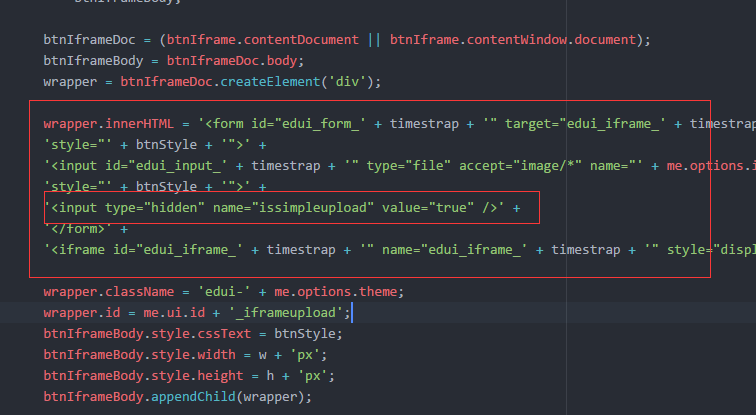The width and height of the screenshot is (756, 415).
Task: Click the iframe id="edui_iframe_' line
Action: [x=400, y=250]
